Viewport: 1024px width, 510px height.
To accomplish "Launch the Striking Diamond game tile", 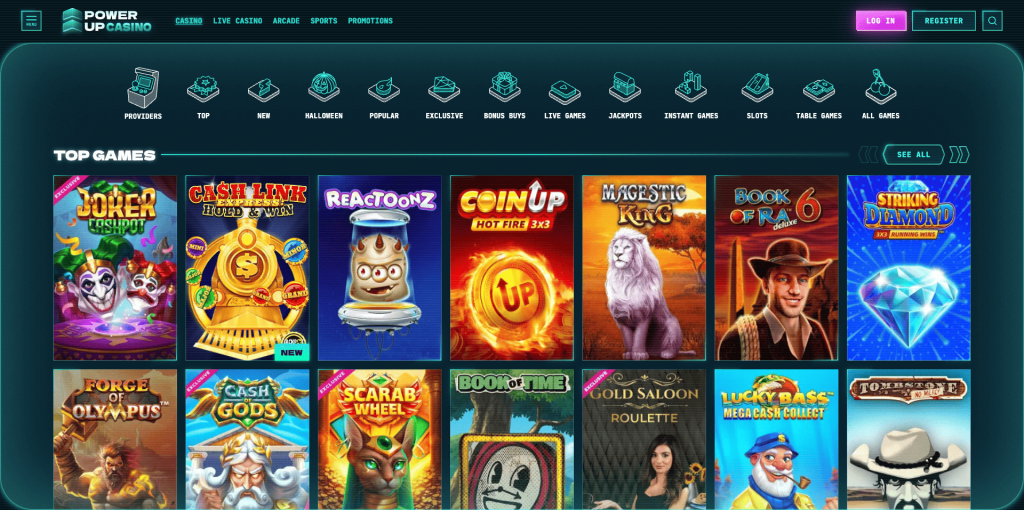I will coord(908,268).
